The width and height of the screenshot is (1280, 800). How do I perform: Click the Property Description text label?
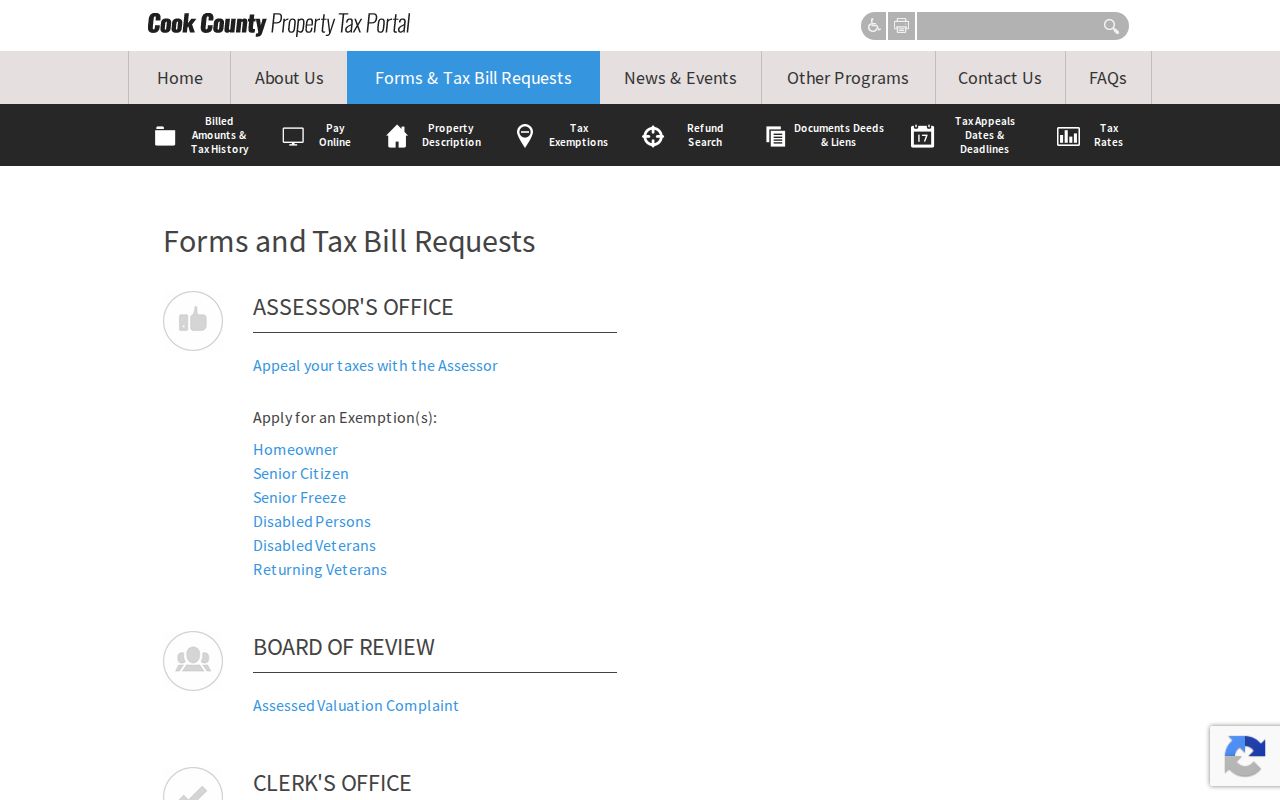(x=451, y=136)
